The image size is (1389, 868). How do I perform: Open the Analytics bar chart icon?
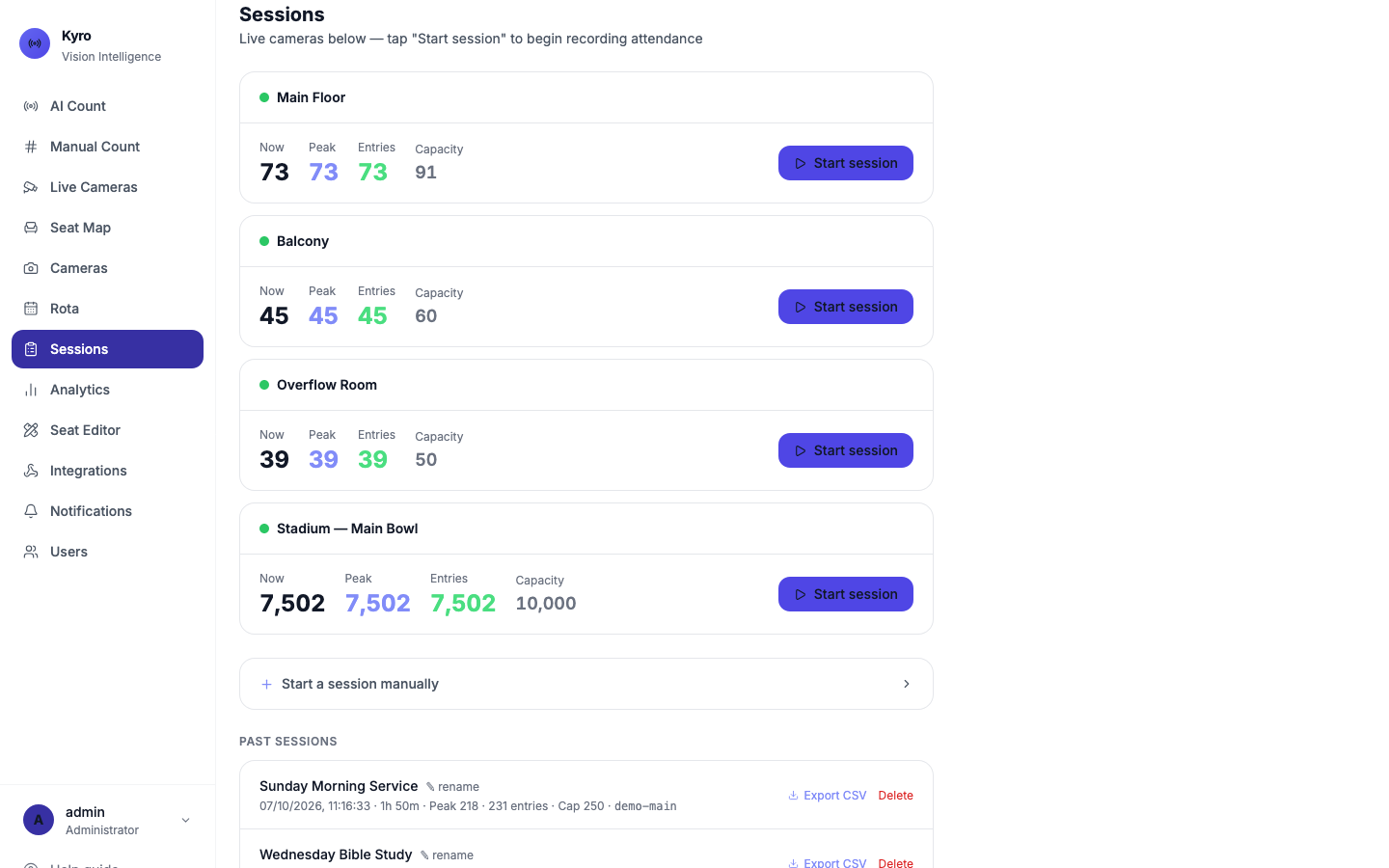point(31,390)
